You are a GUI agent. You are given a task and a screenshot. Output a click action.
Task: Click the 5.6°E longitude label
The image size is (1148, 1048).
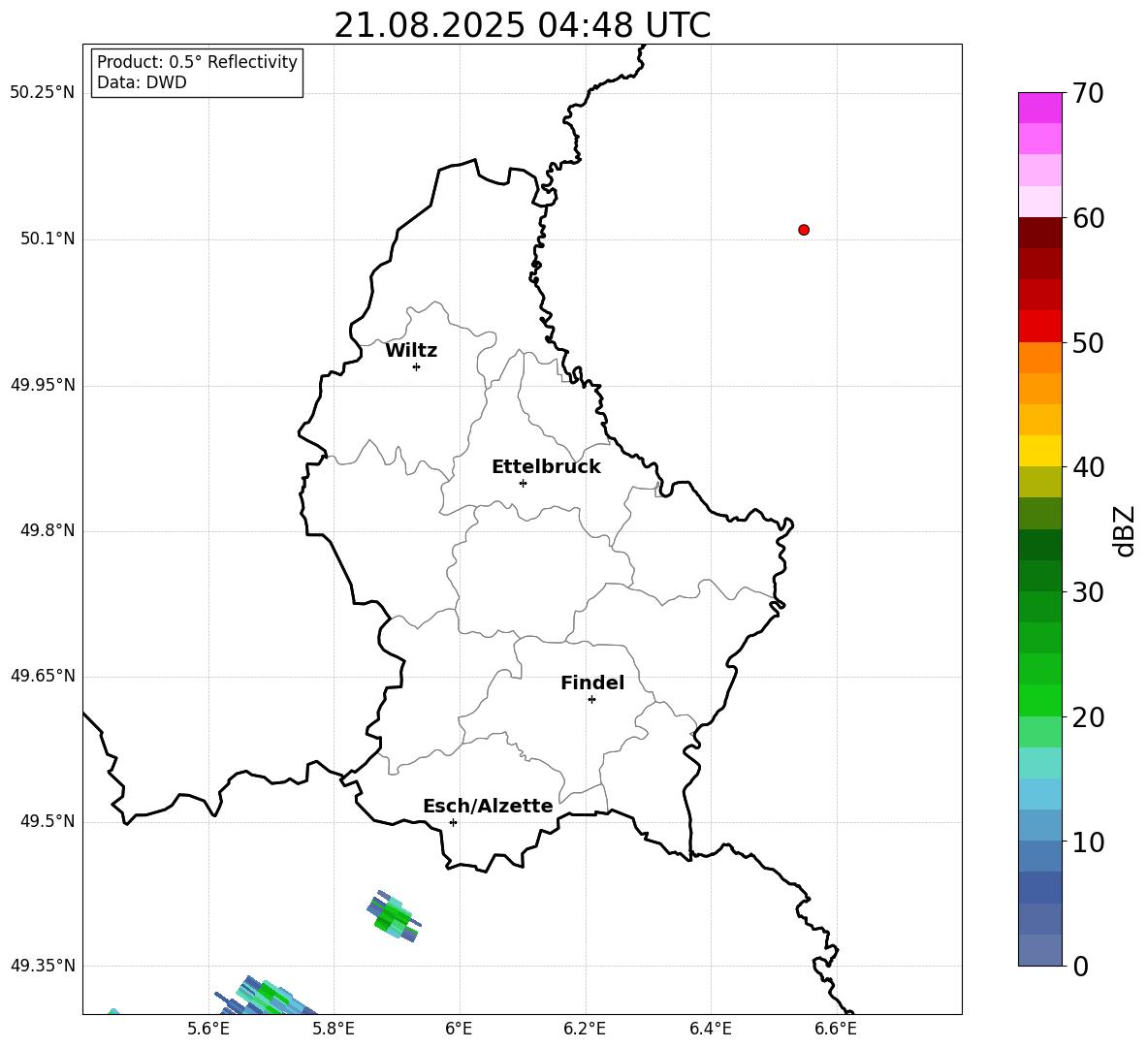[208, 1029]
